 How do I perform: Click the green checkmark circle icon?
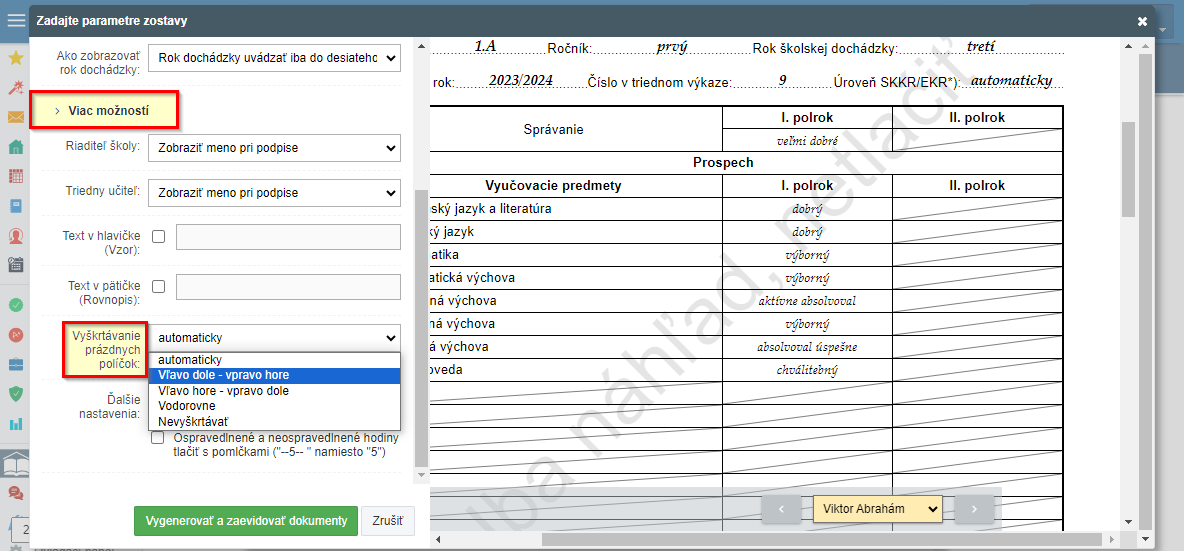(15, 306)
